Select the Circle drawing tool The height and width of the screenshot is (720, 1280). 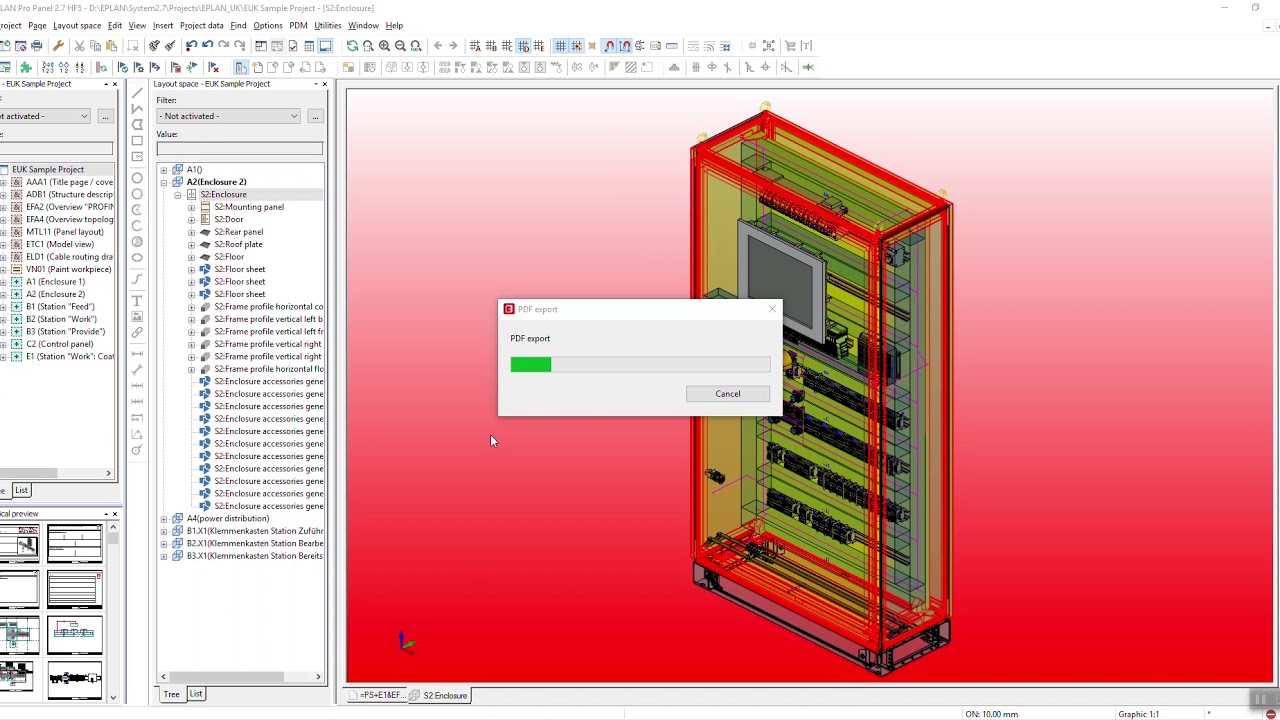pyautogui.click(x=137, y=178)
